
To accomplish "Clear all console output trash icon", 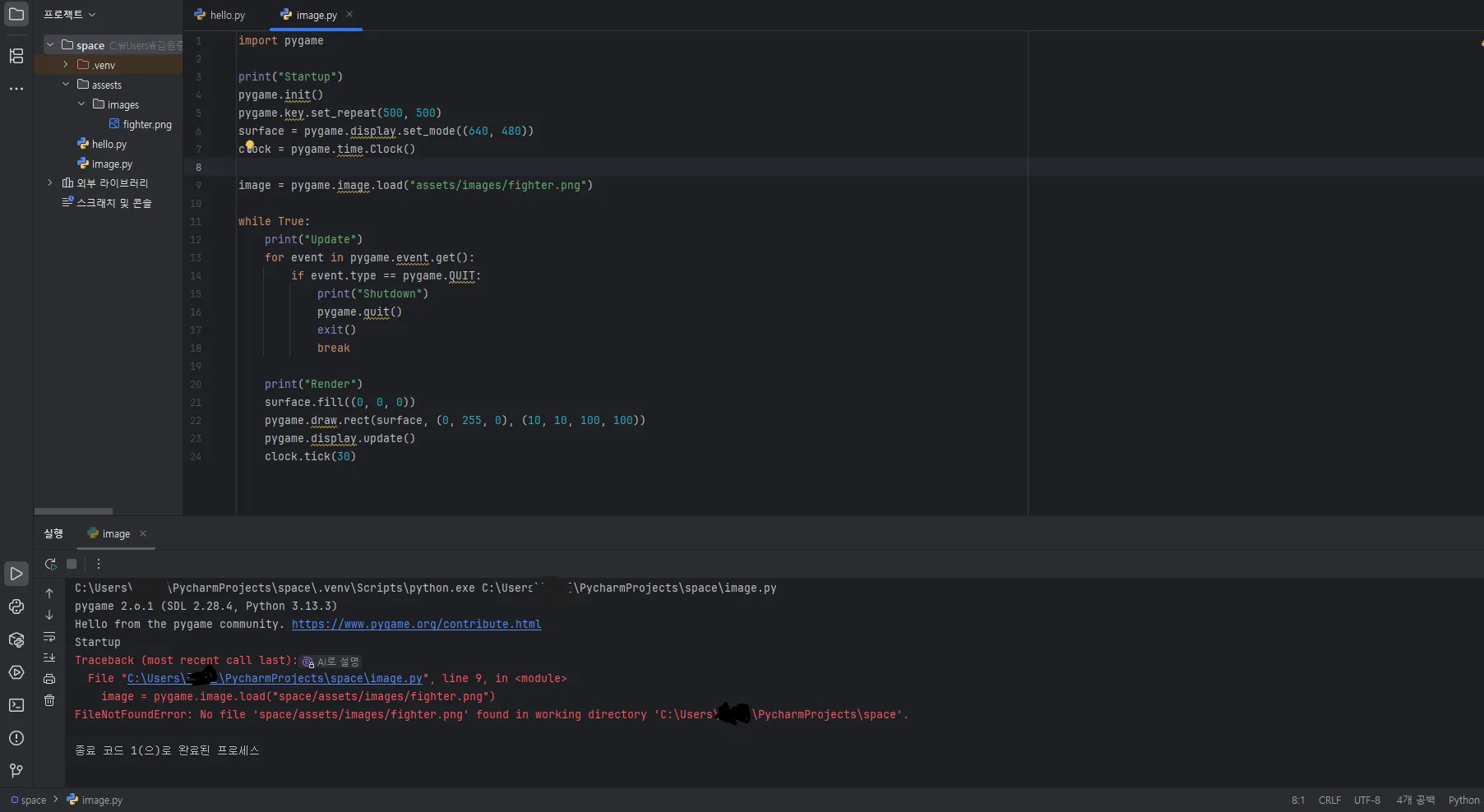I will 49,700.
